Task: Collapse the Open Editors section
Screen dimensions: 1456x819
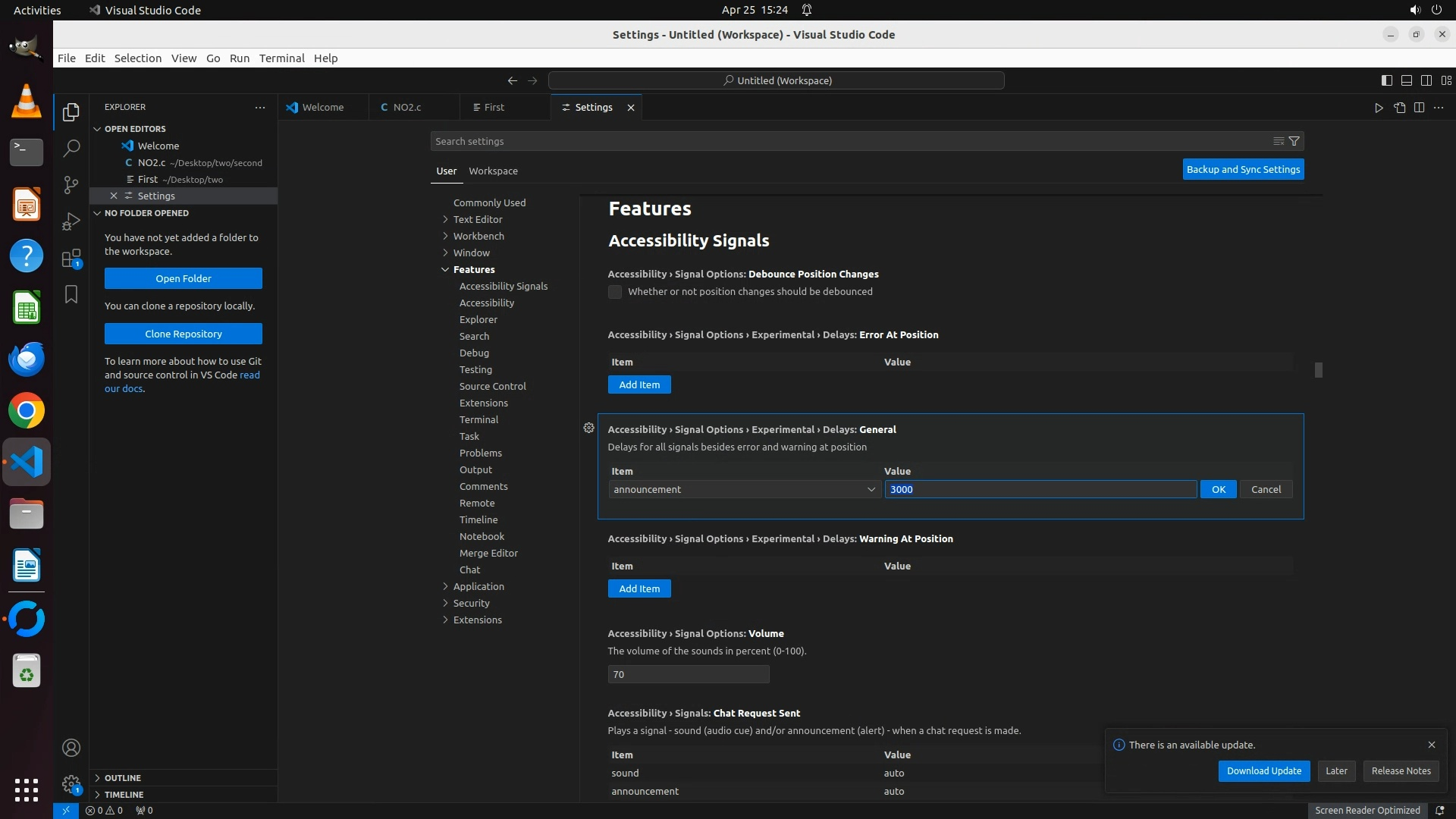Action: 134,129
